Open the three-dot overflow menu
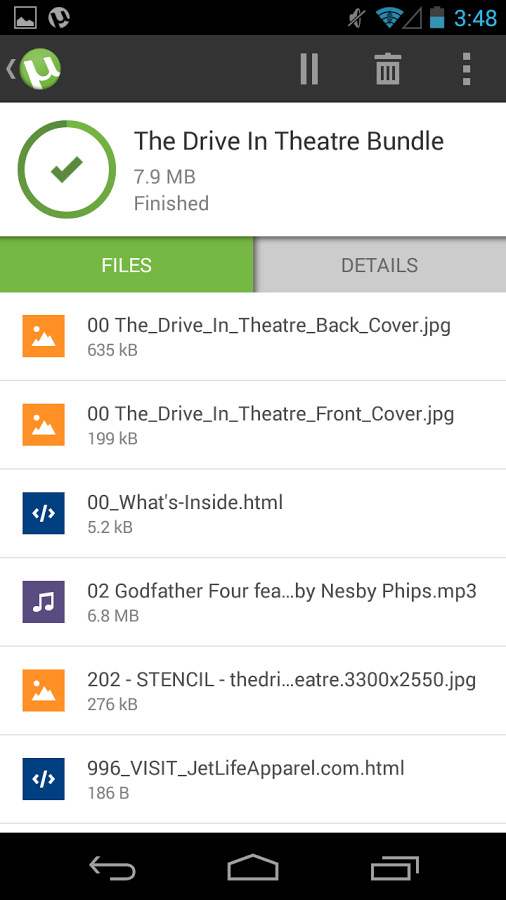This screenshot has height=900, width=506. pos(466,69)
